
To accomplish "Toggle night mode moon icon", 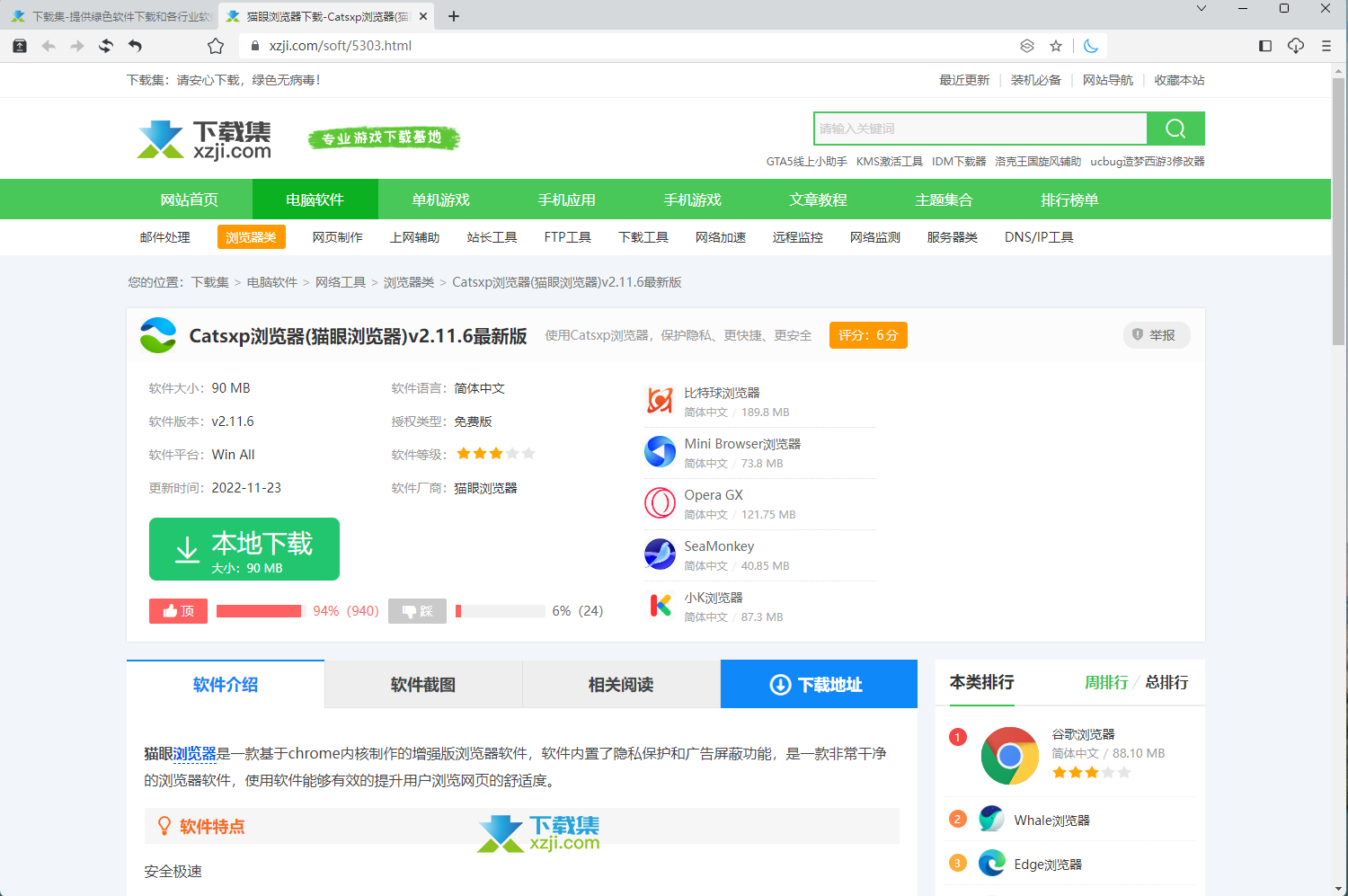I will [1091, 46].
